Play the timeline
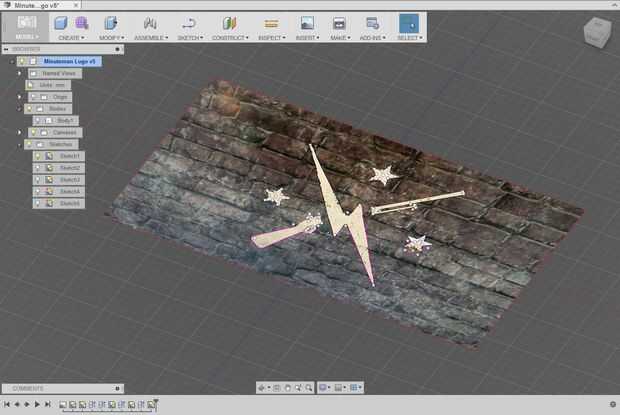This screenshot has width=620, height=415. 37,404
